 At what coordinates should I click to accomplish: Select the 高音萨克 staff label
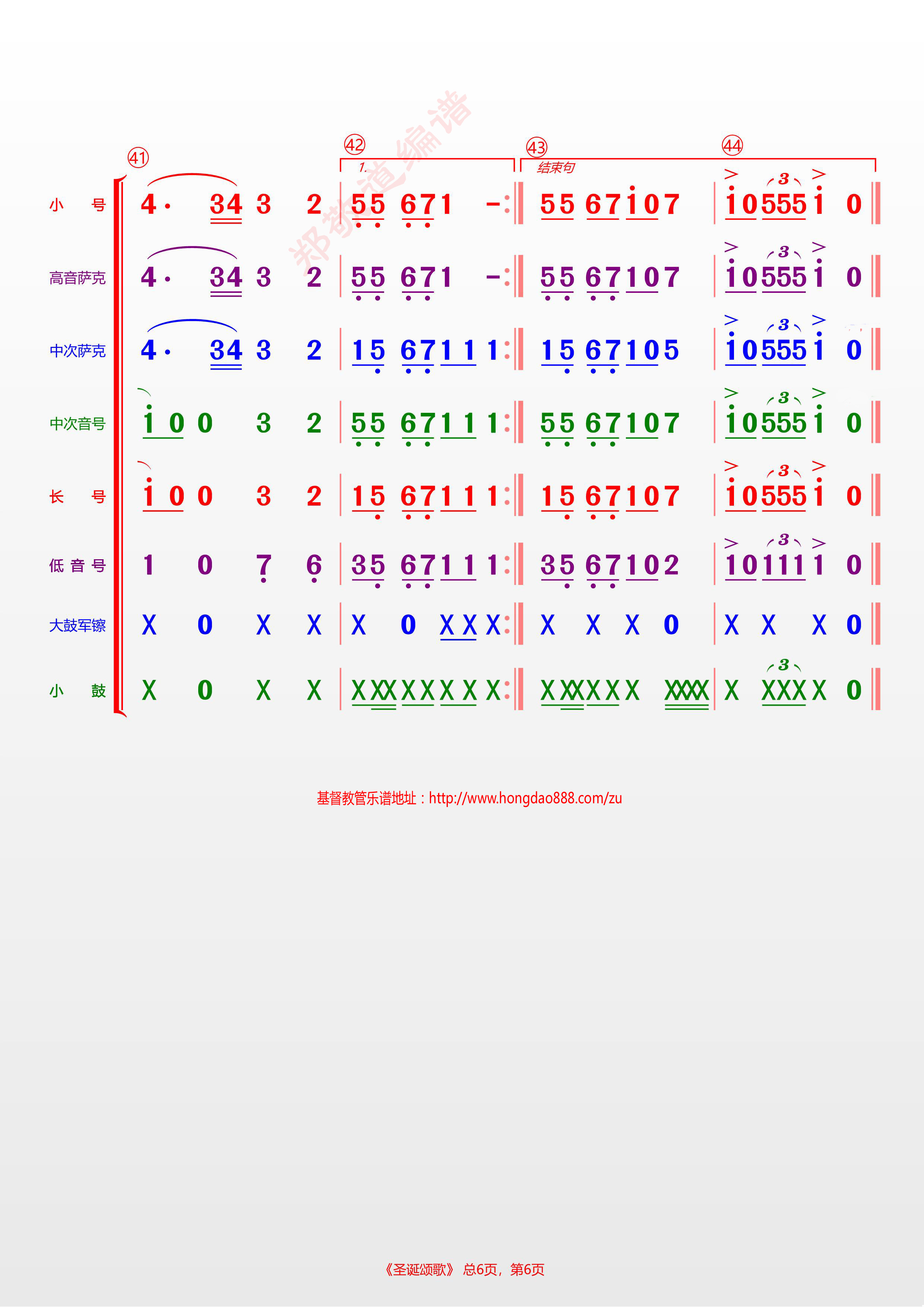(77, 278)
